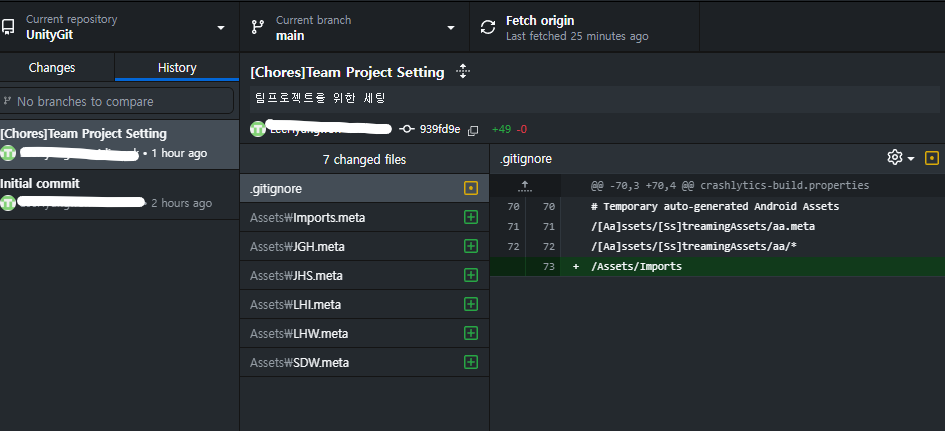
Task: Click the Fetch origin sync icon
Action: pyautogui.click(x=488, y=27)
